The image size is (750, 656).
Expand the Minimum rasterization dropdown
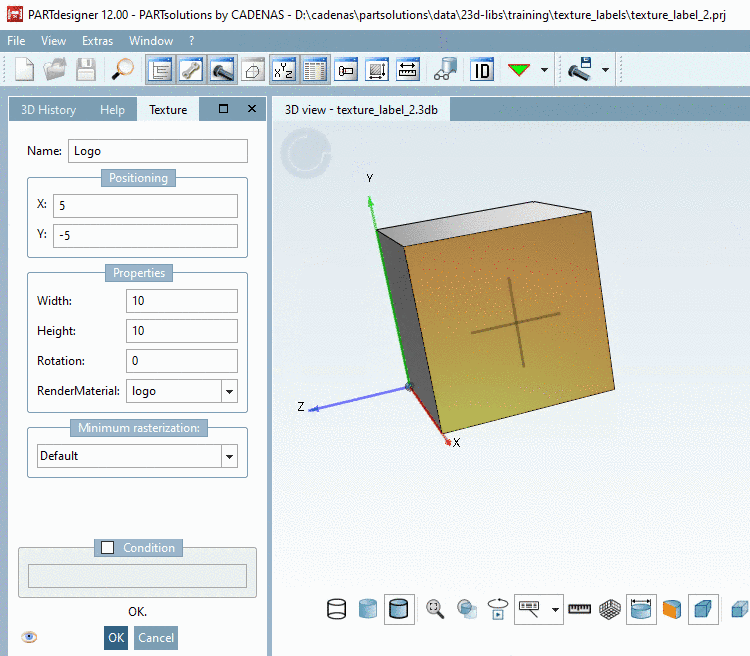pos(229,456)
